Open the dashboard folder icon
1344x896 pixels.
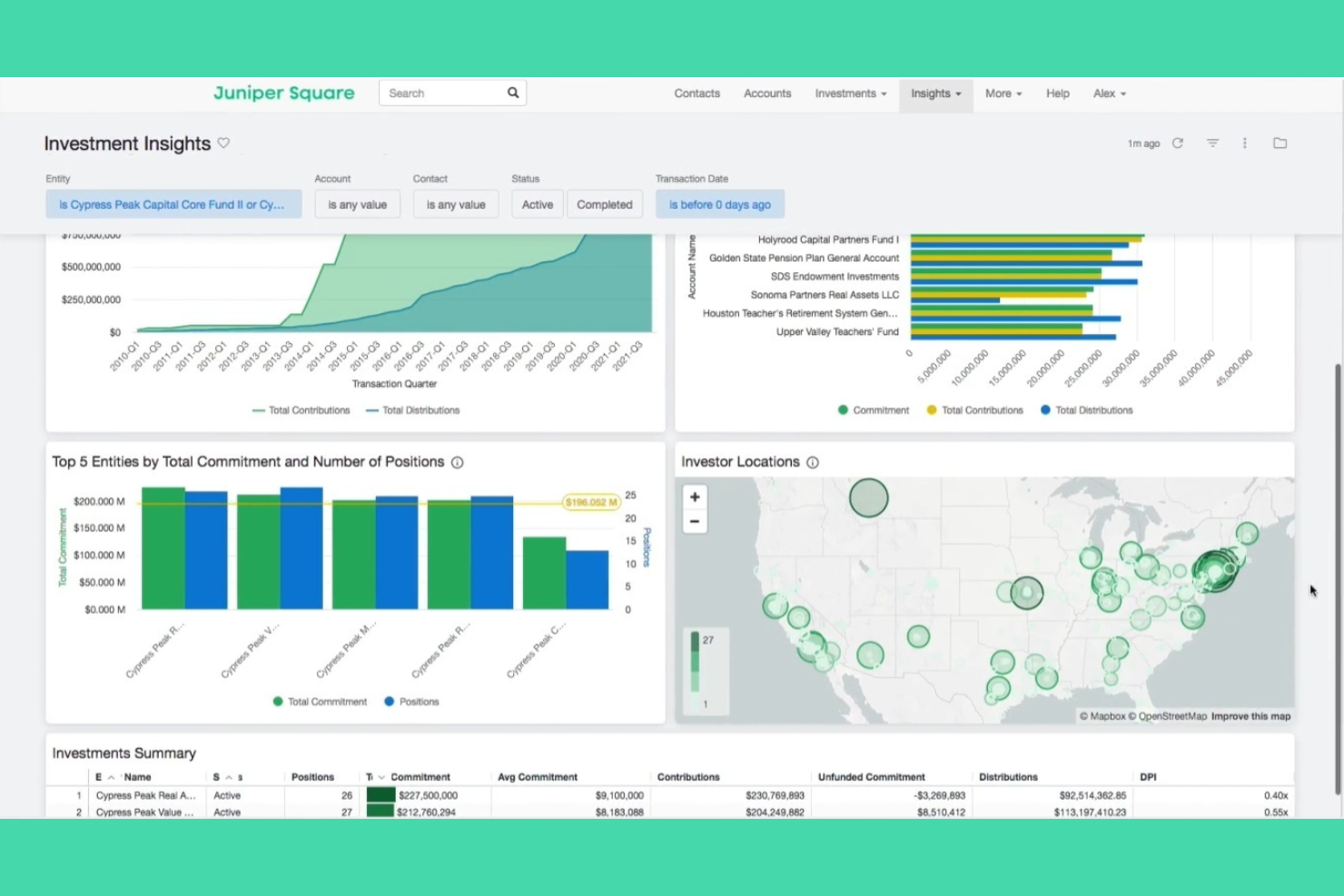point(1280,143)
